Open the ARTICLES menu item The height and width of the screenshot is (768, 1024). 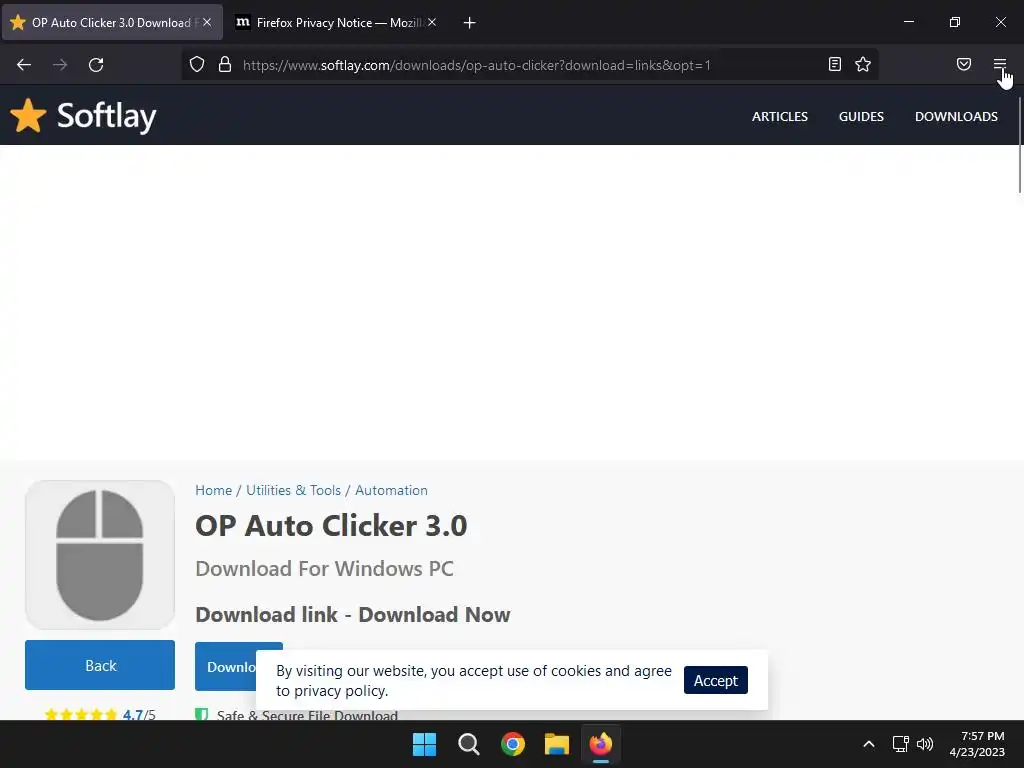780,116
